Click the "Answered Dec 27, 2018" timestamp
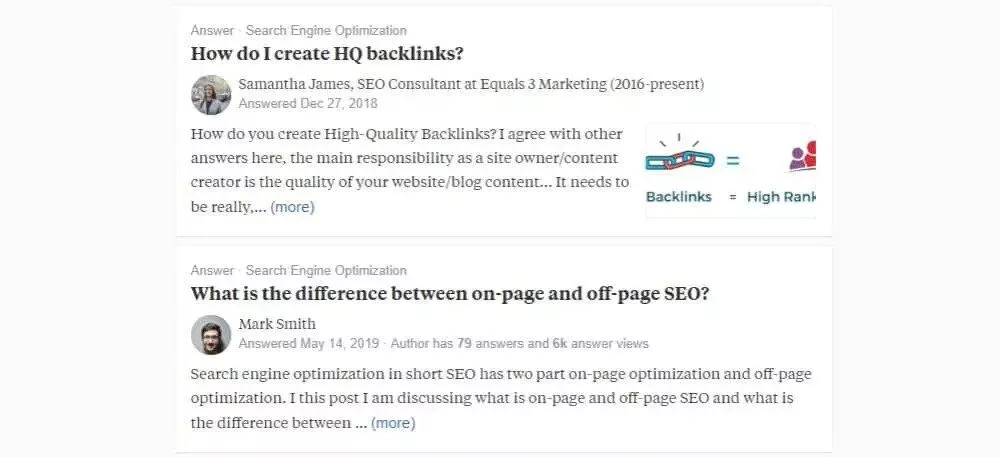 tap(308, 103)
